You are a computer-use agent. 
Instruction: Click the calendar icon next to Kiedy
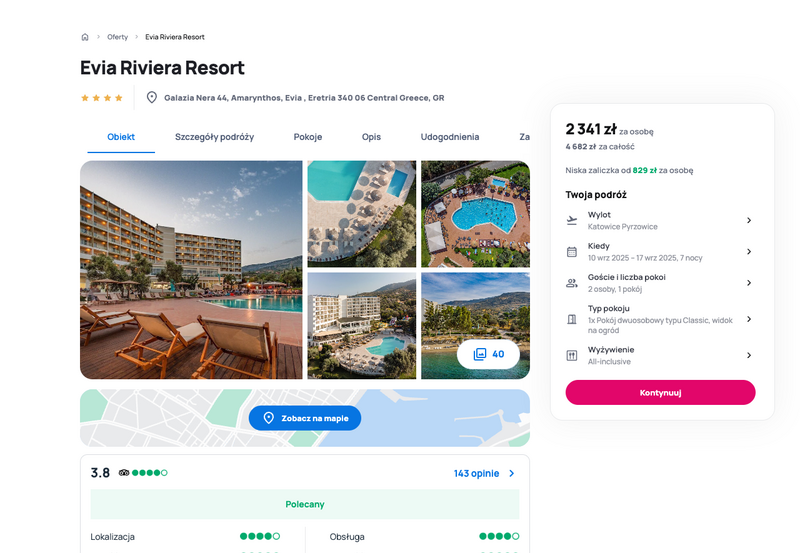[x=572, y=252]
